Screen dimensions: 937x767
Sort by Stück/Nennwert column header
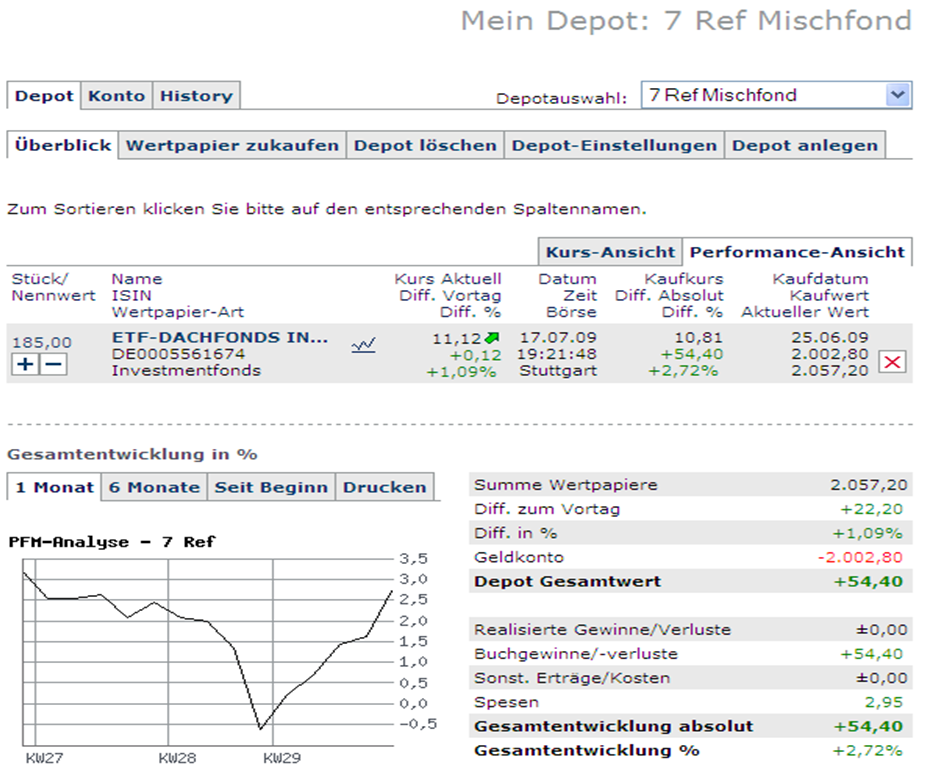click(53, 287)
